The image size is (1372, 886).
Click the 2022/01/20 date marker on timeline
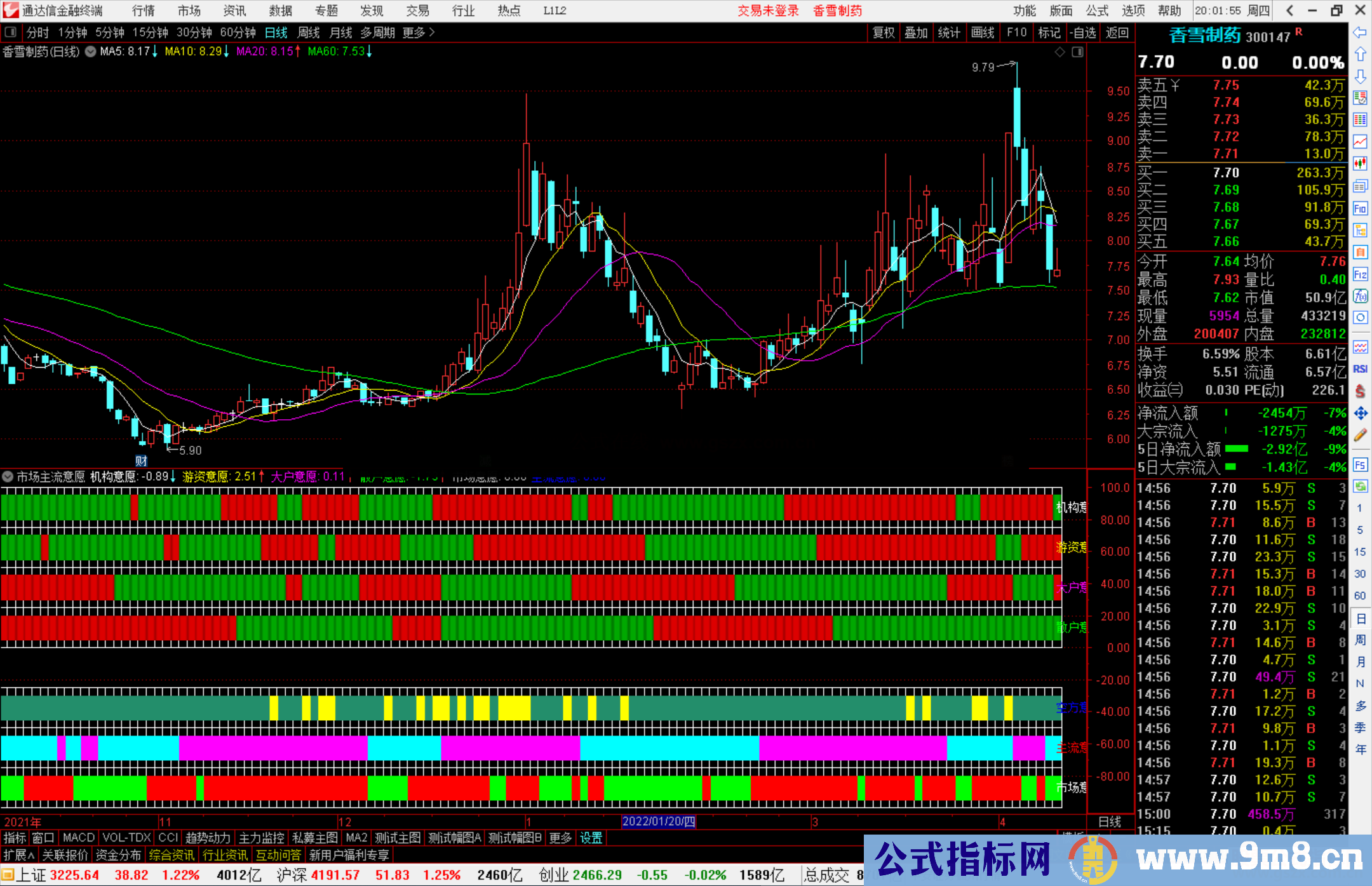click(658, 821)
